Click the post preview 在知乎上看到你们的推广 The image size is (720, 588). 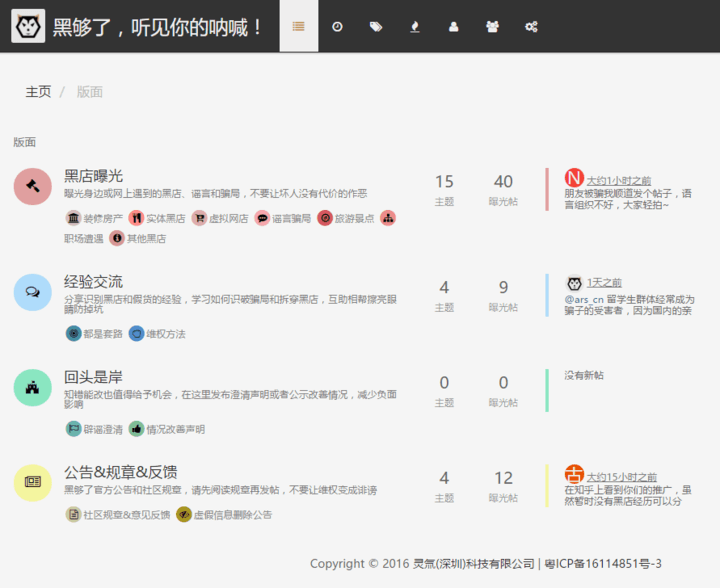628,496
